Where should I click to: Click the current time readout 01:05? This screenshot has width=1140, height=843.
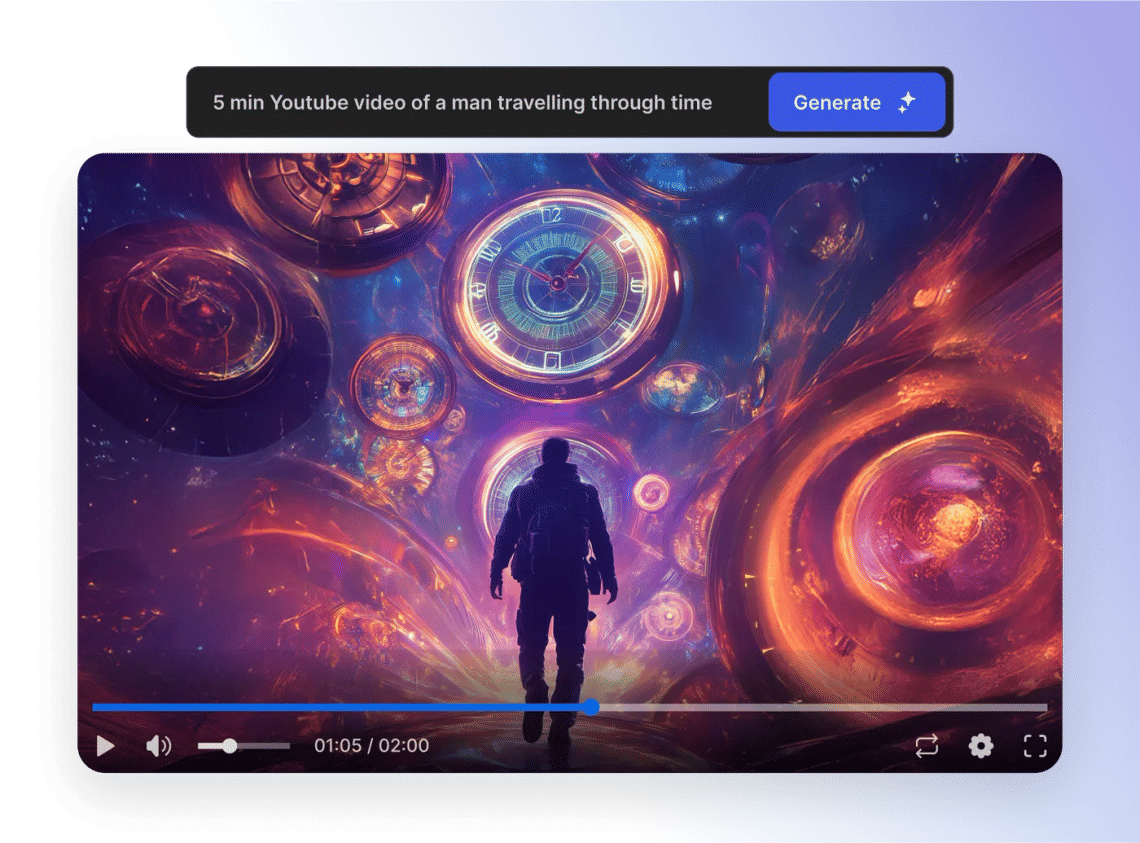point(337,746)
